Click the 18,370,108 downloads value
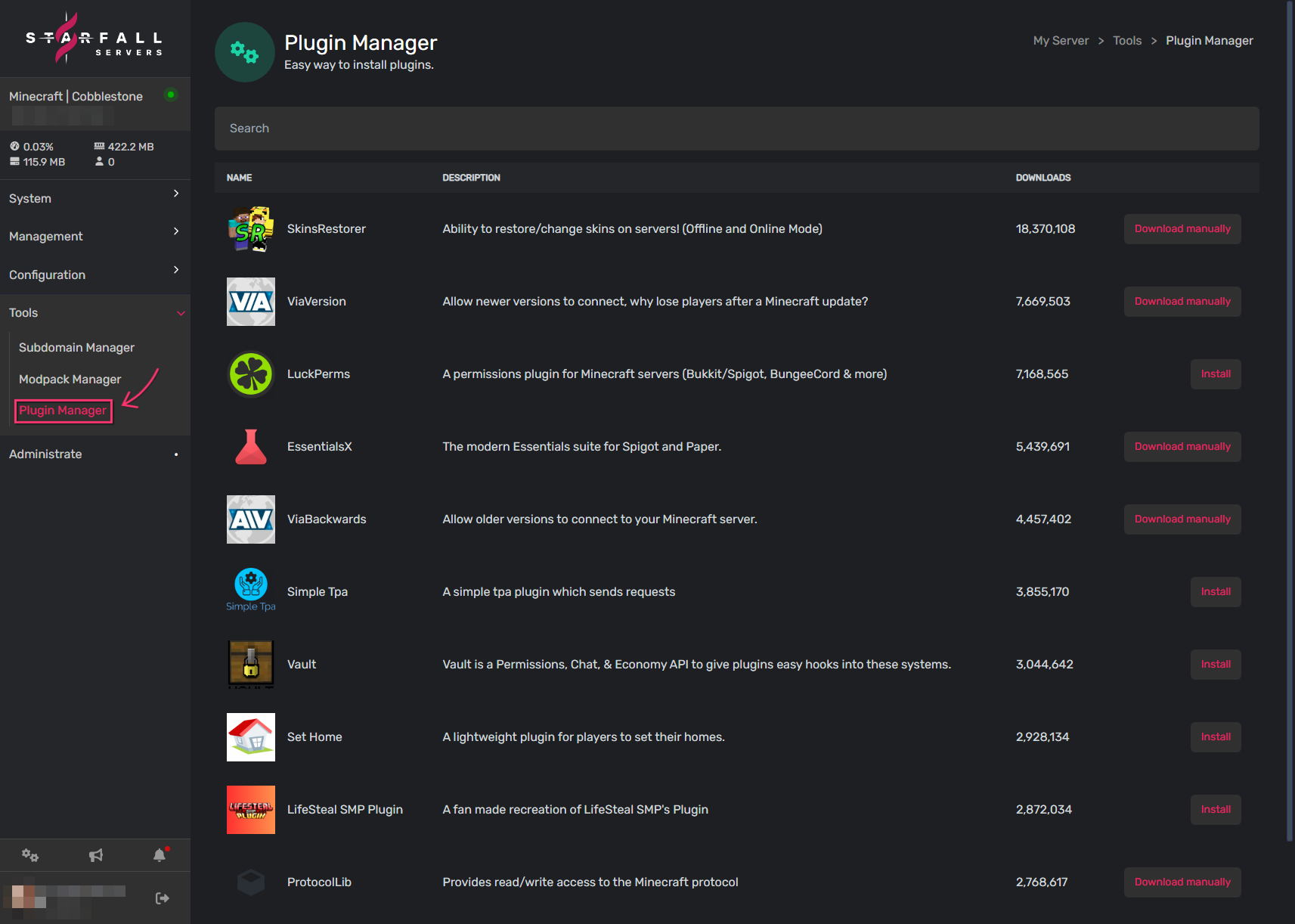1295x924 pixels. [x=1045, y=229]
